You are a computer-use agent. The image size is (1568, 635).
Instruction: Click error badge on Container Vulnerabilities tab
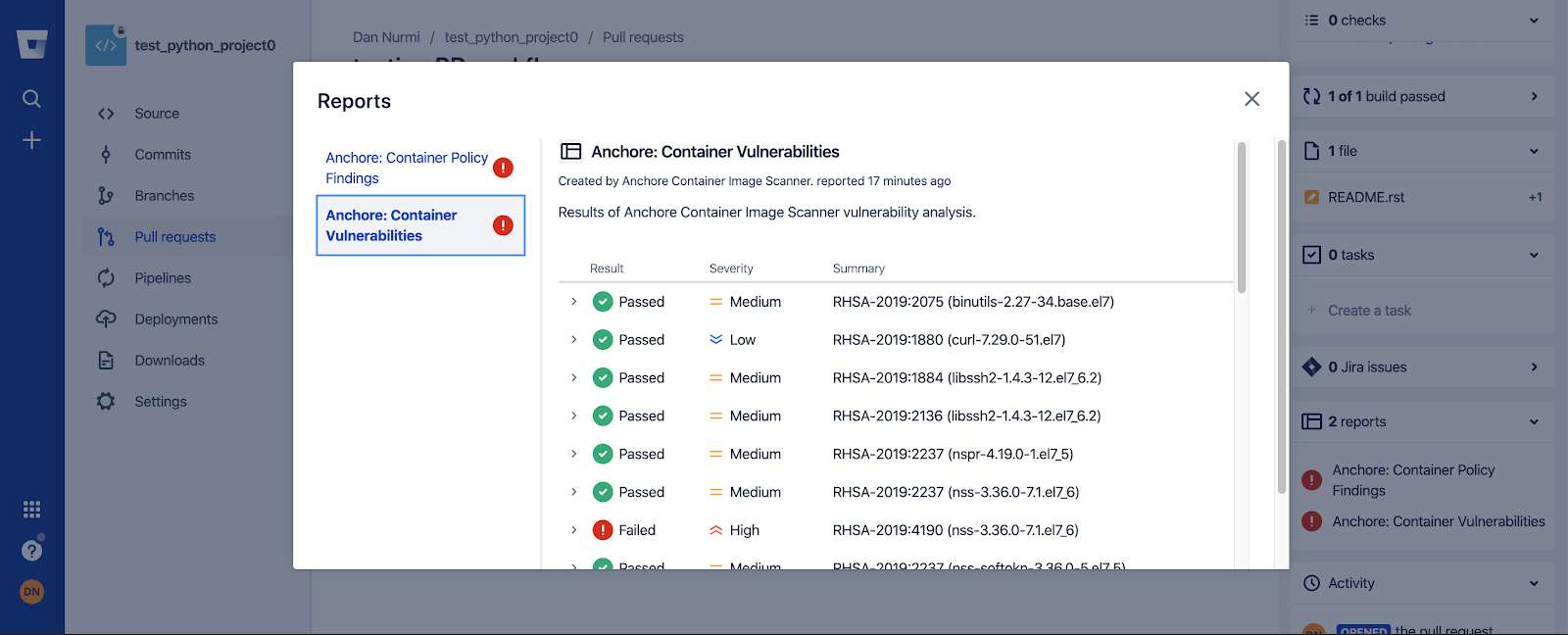click(x=503, y=225)
